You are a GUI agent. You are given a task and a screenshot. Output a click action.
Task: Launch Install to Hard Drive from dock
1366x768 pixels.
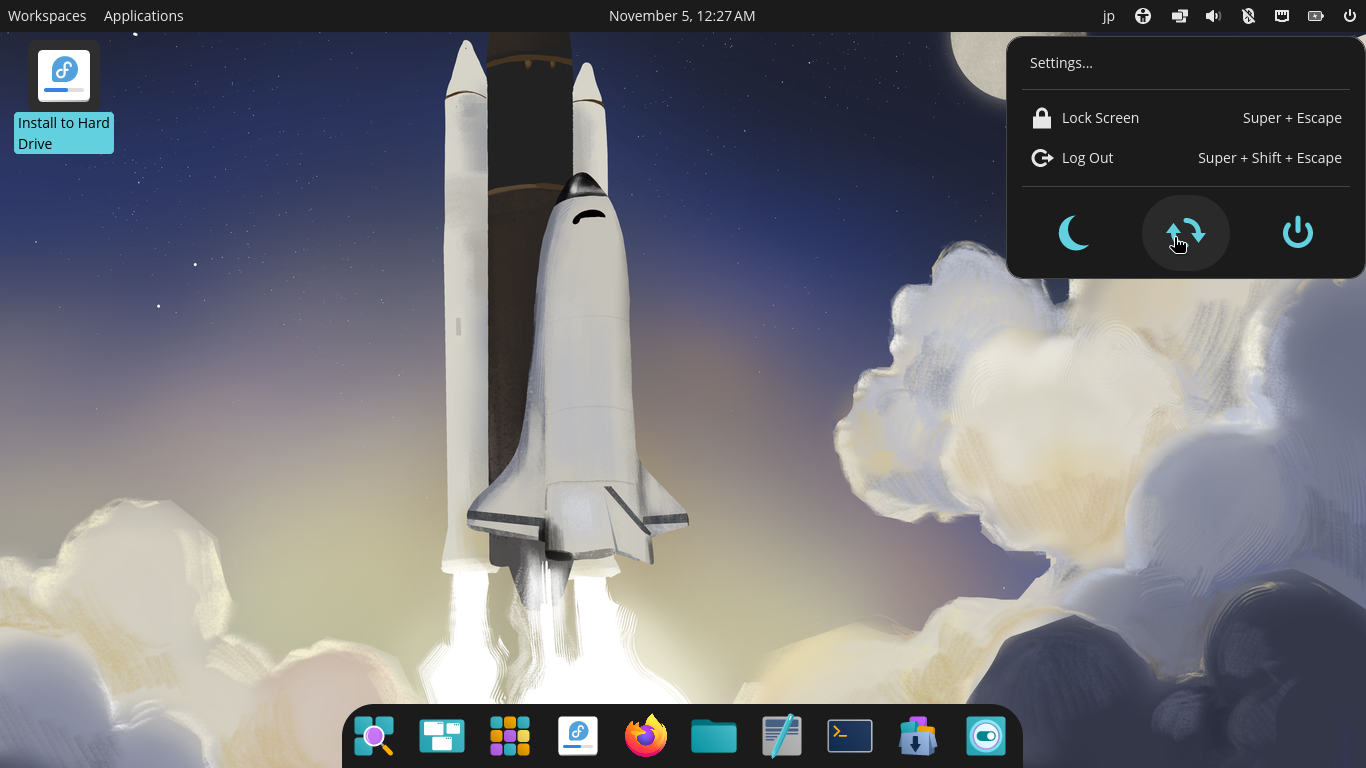click(x=578, y=737)
